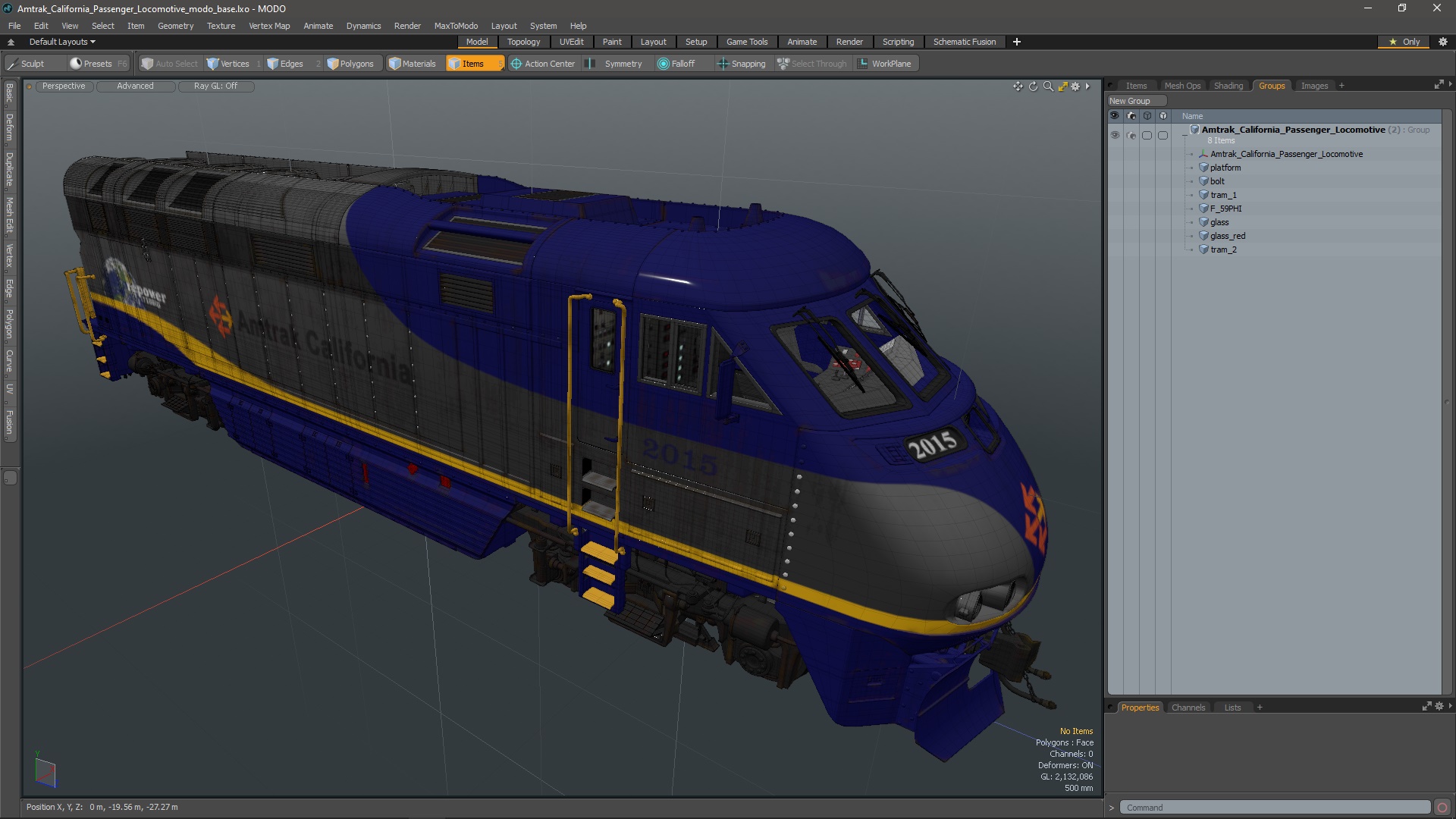The width and height of the screenshot is (1456, 819).
Task: Expand the viewport options arrow
Action: point(1088,86)
